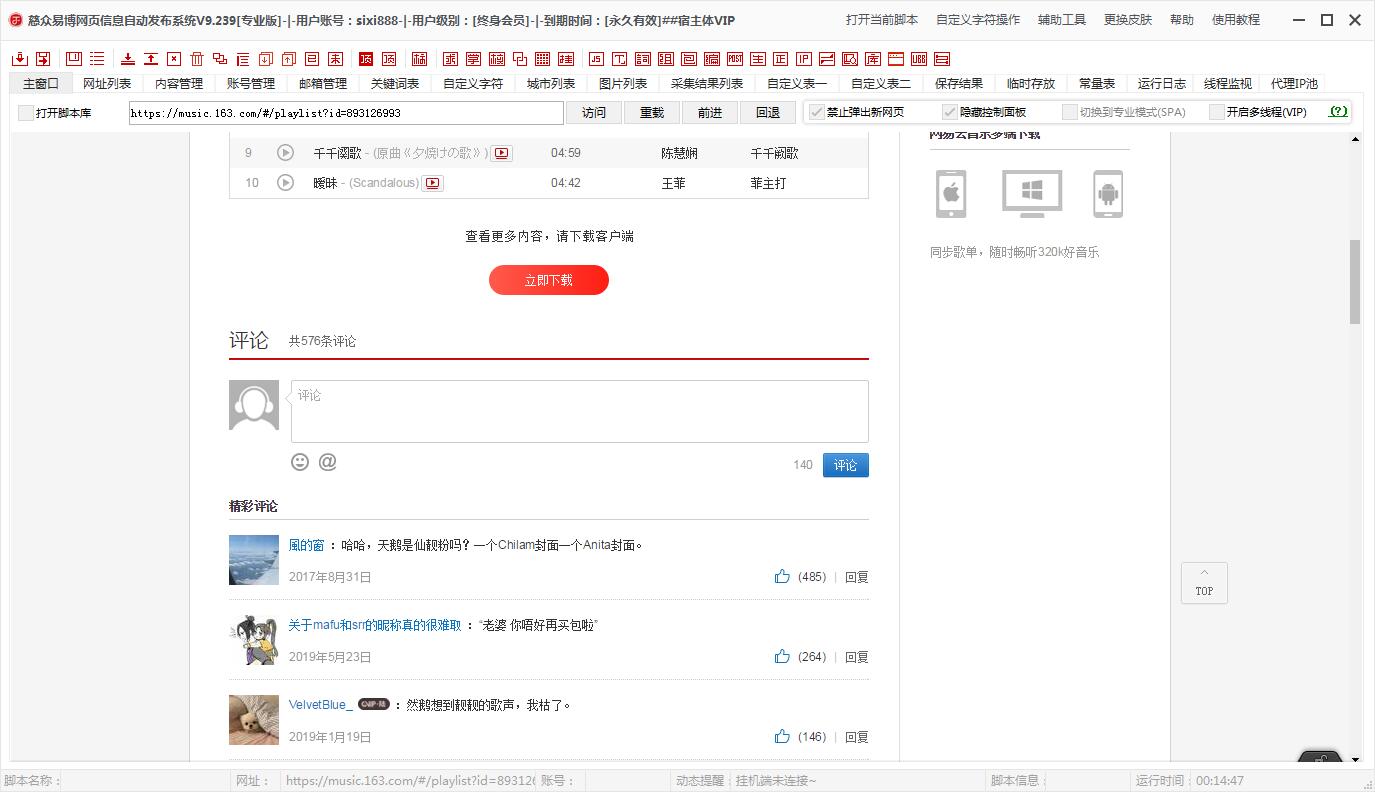Viewport: 1375px width, 792px height.
Task: Click the 库 library toolbar icon
Action: [x=873, y=59]
